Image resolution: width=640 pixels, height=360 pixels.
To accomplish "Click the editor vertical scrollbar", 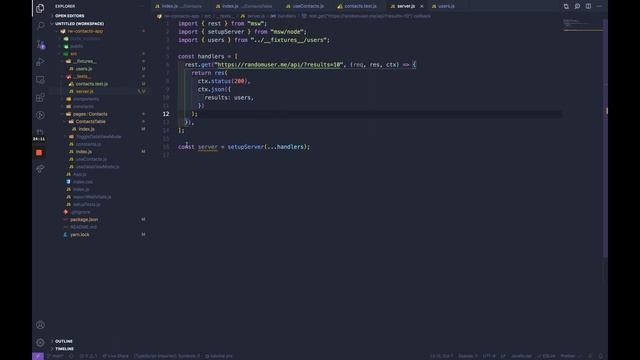I will pyautogui.click(x=605, y=138).
